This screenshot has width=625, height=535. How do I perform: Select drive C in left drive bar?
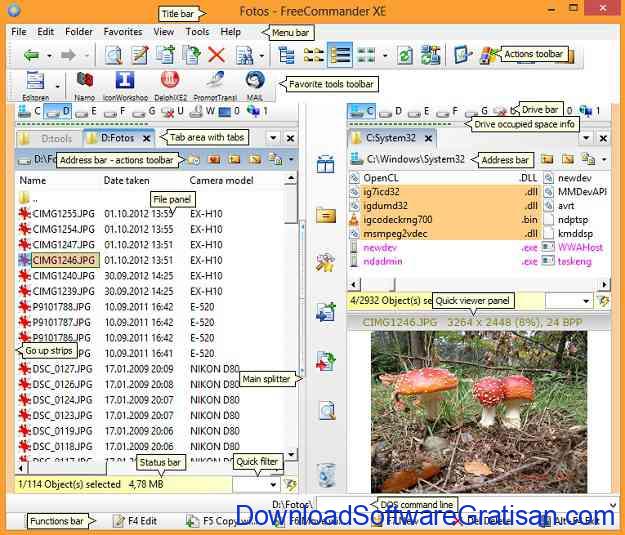(29, 111)
